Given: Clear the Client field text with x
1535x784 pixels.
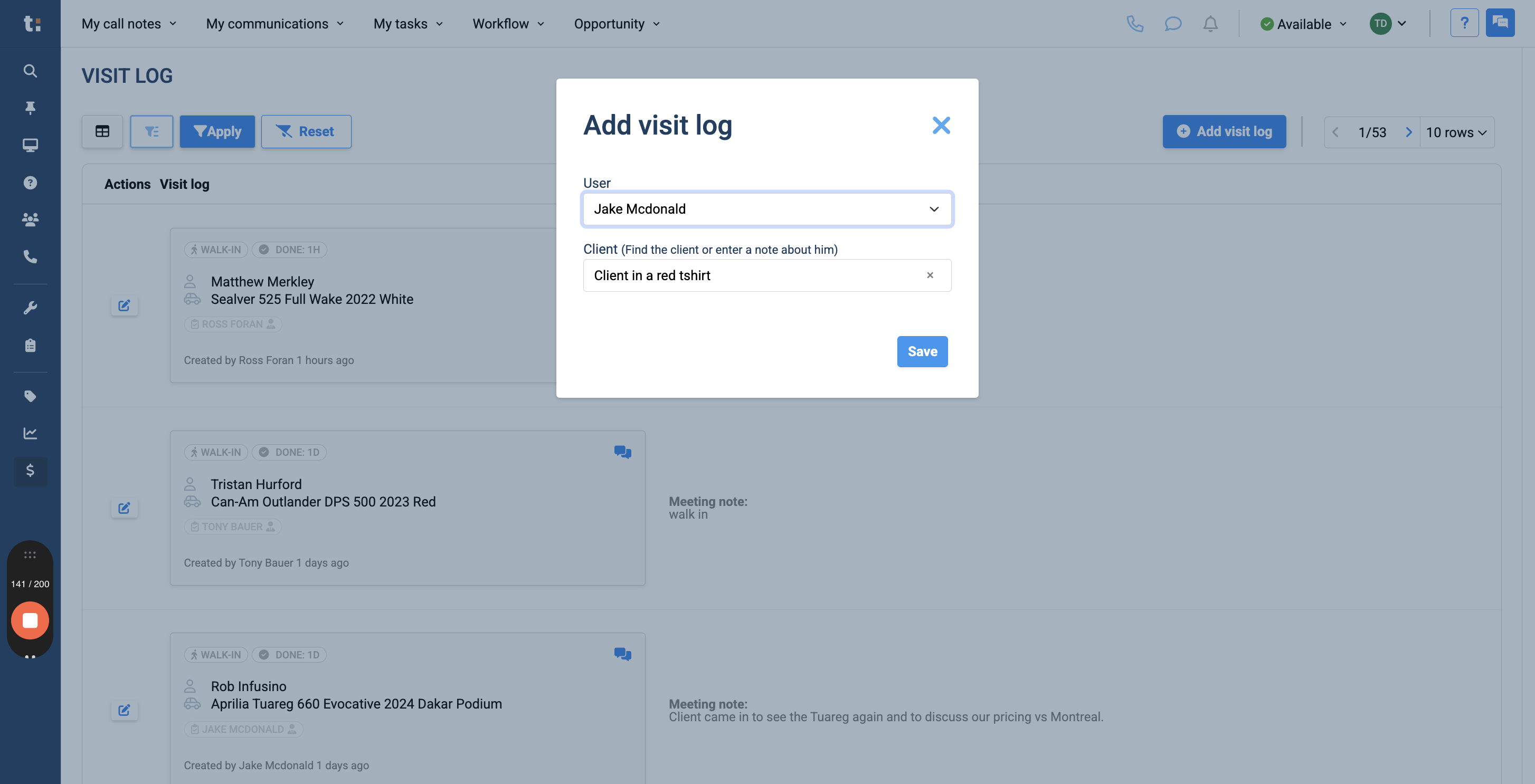Looking at the screenshot, I should click(930, 275).
